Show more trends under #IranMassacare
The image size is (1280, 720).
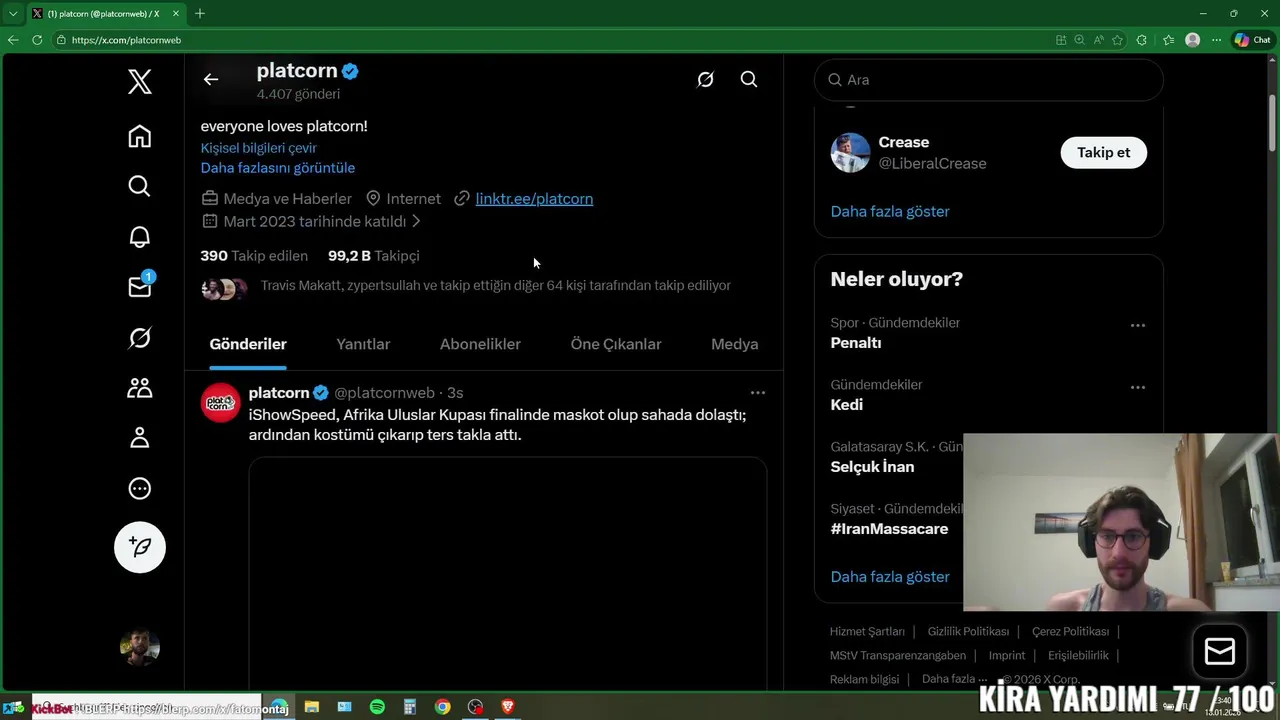890,577
